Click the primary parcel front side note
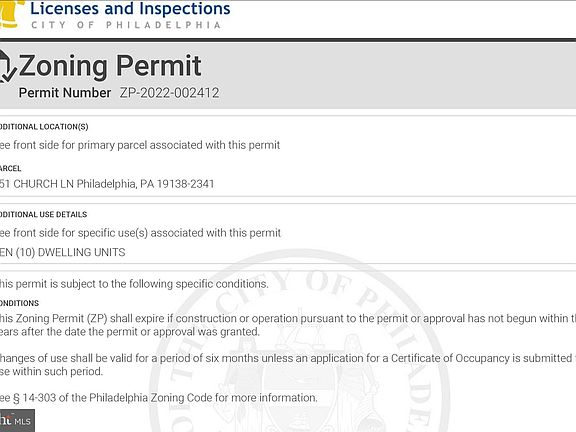Viewport: 576px width, 432px height. point(140,145)
